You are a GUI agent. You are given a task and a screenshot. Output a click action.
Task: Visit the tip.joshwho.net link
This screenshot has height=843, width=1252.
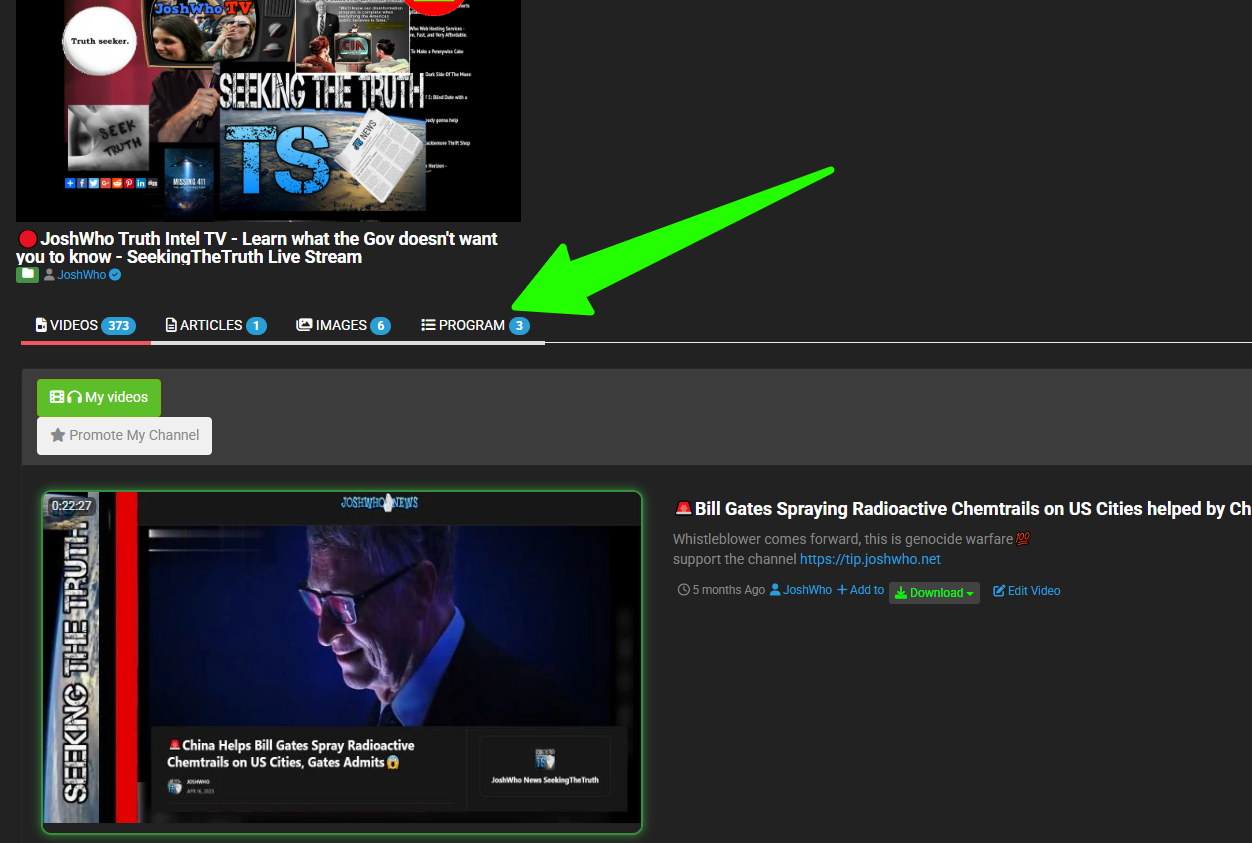tap(870, 559)
